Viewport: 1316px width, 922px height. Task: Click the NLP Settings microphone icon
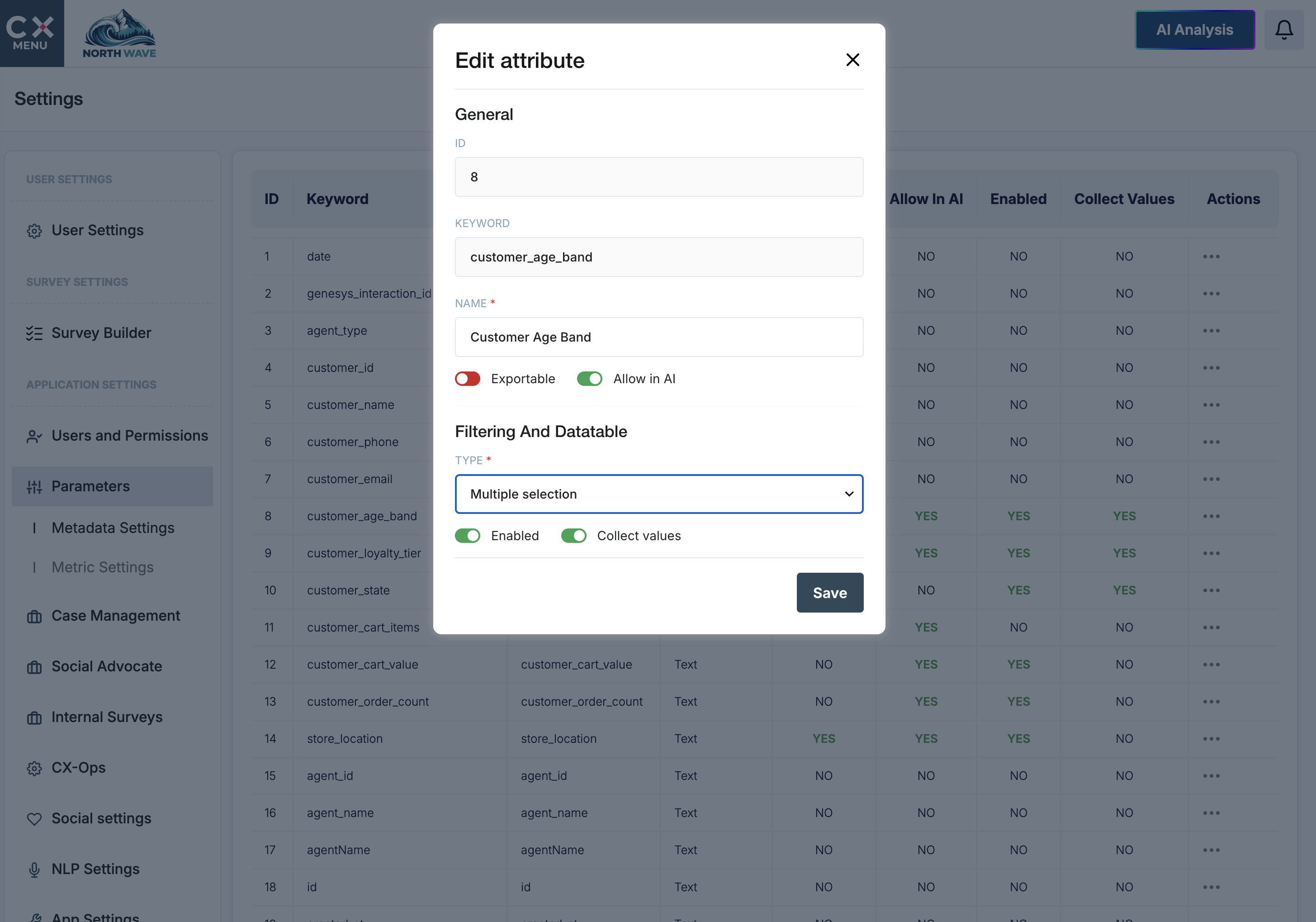coord(34,869)
